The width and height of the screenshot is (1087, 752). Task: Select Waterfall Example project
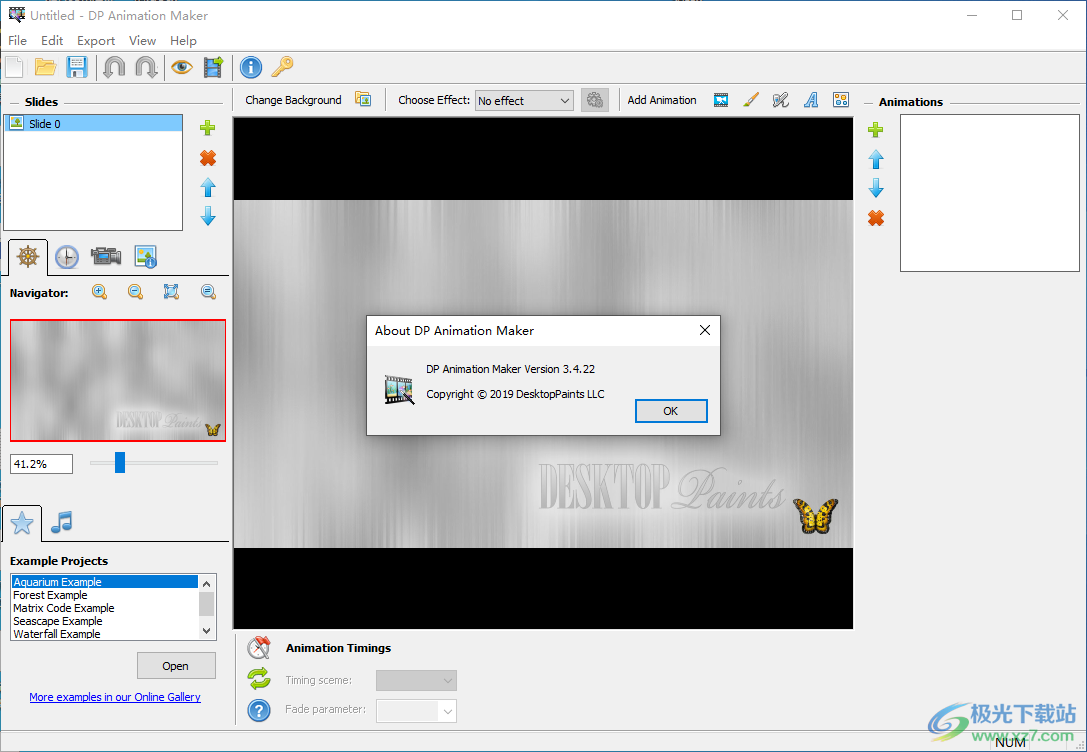click(x=105, y=633)
